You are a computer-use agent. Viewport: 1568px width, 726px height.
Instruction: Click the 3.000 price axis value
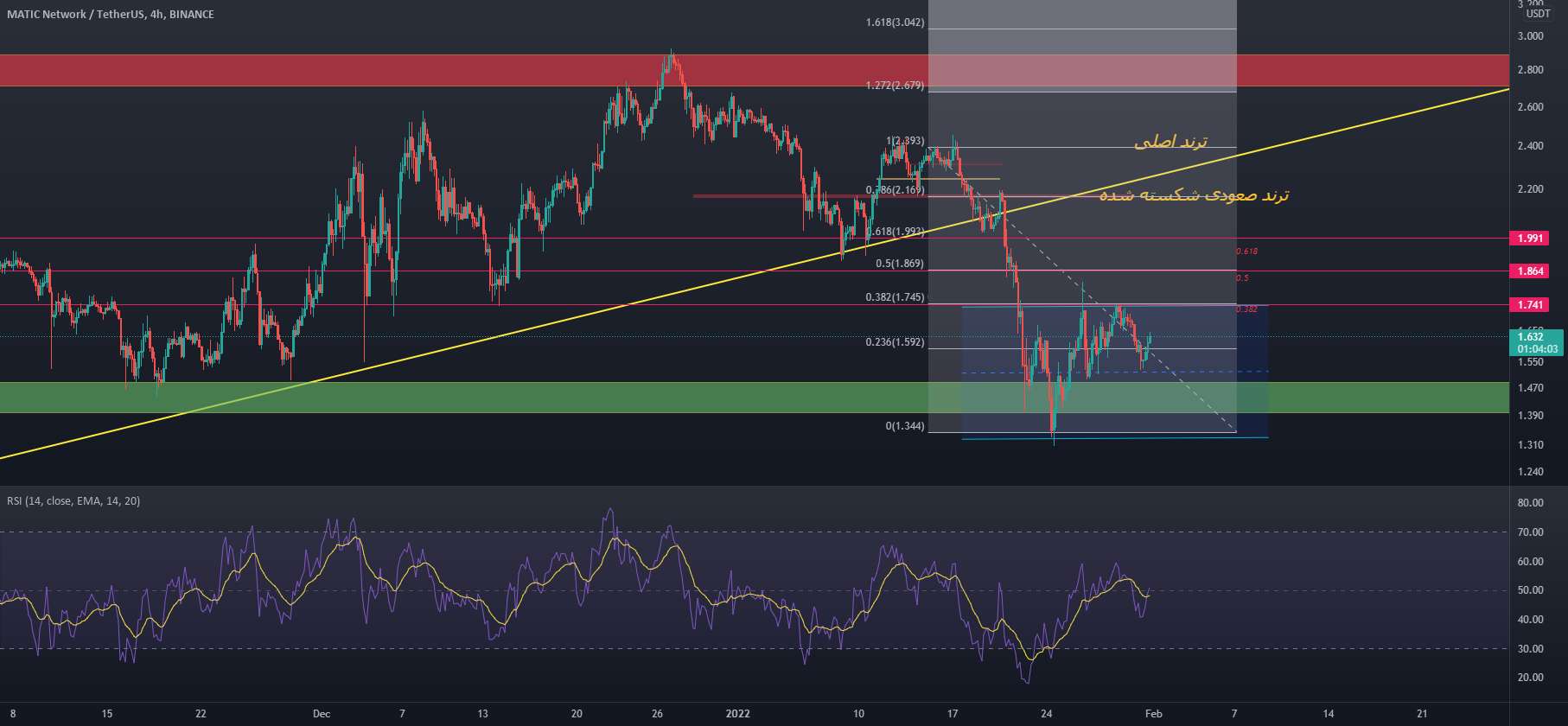pyautogui.click(x=1530, y=36)
